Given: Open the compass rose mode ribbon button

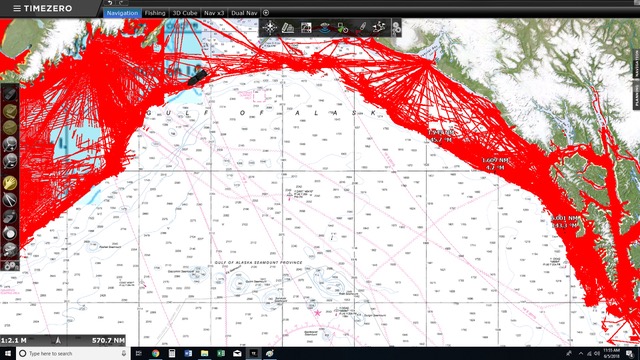Looking at the screenshot, I should (x=269, y=27).
